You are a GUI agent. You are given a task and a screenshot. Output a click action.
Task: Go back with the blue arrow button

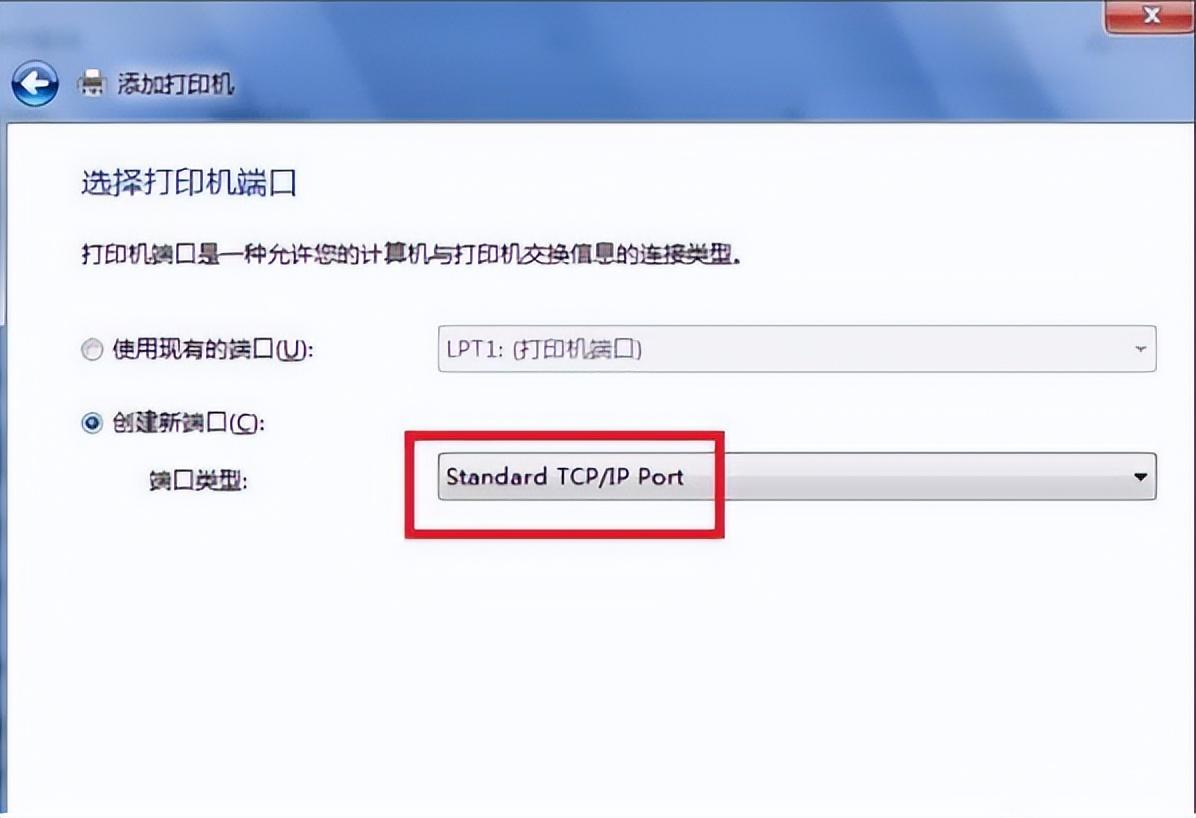coord(35,83)
